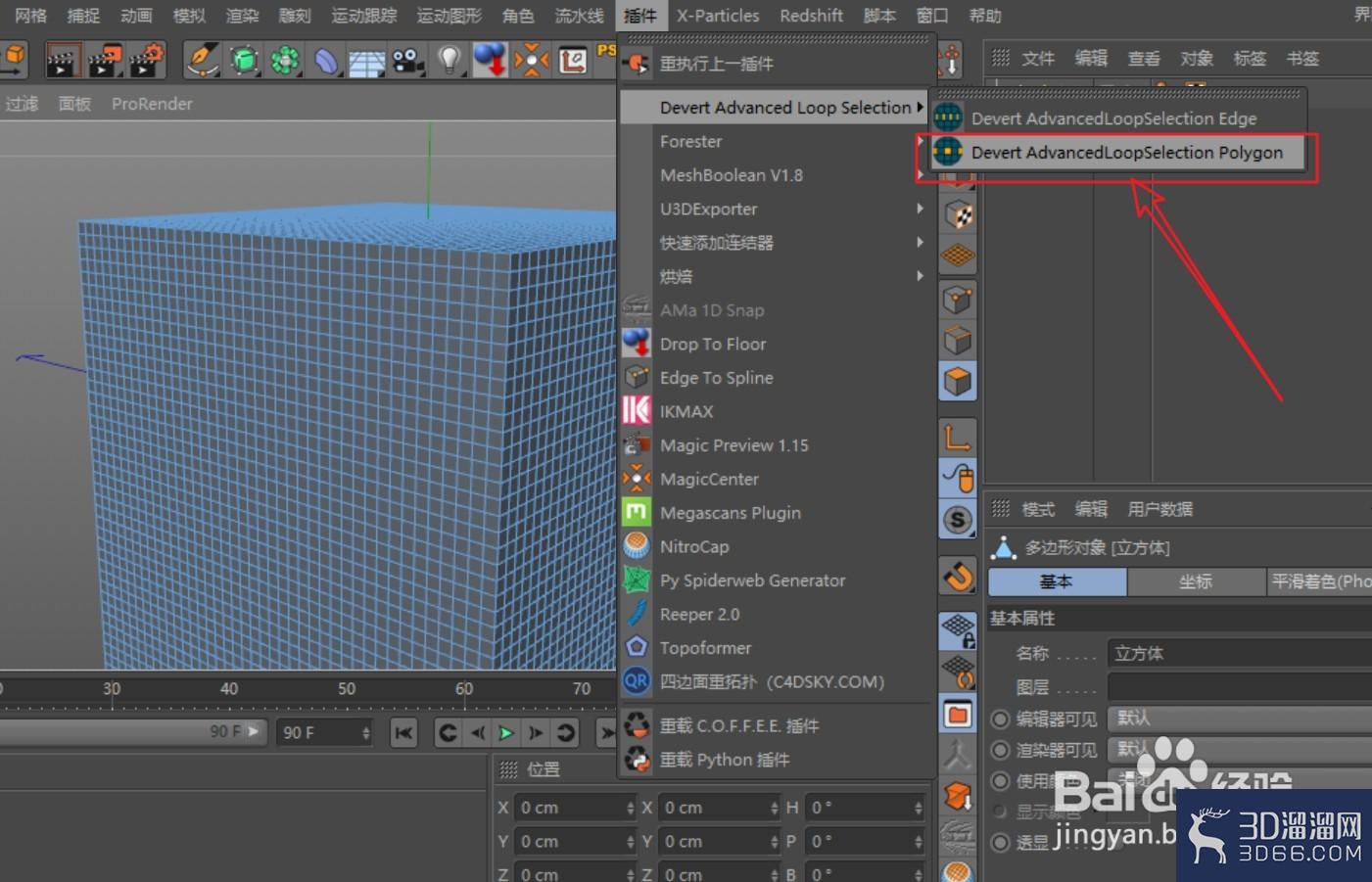Image resolution: width=1372 pixels, height=882 pixels.
Task: Add a Light using the bulb icon
Action: click(449, 61)
